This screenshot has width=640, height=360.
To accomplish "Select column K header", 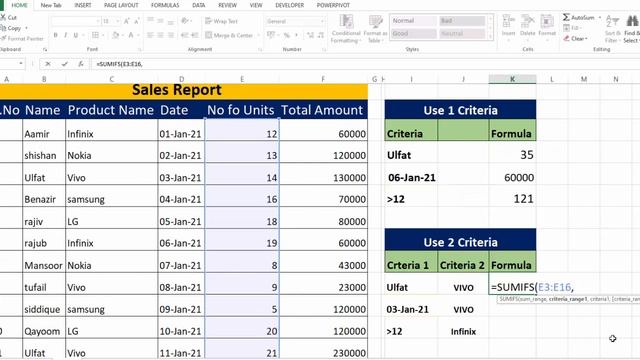I will (x=512, y=79).
